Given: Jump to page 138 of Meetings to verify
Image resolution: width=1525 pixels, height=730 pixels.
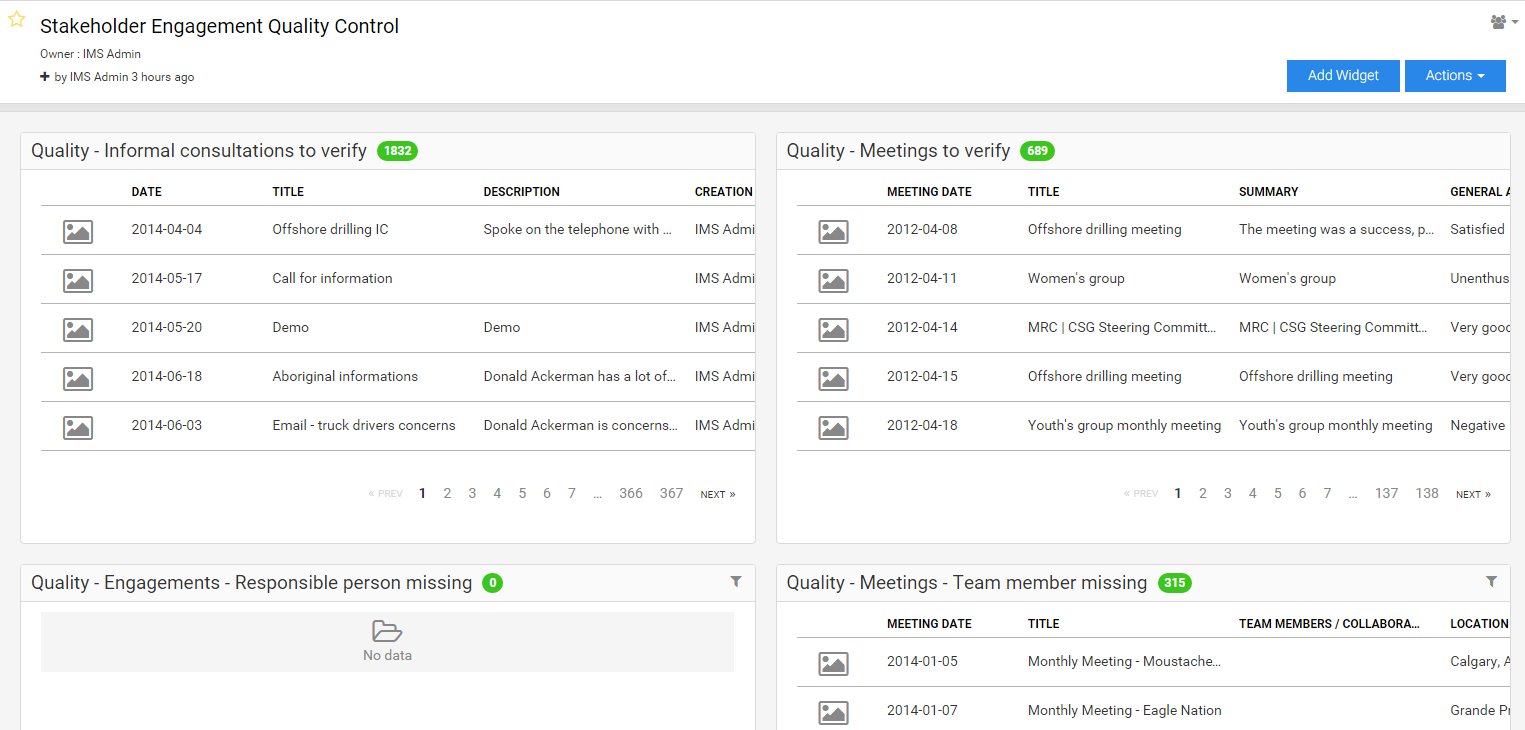Looking at the screenshot, I should (x=1427, y=494).
